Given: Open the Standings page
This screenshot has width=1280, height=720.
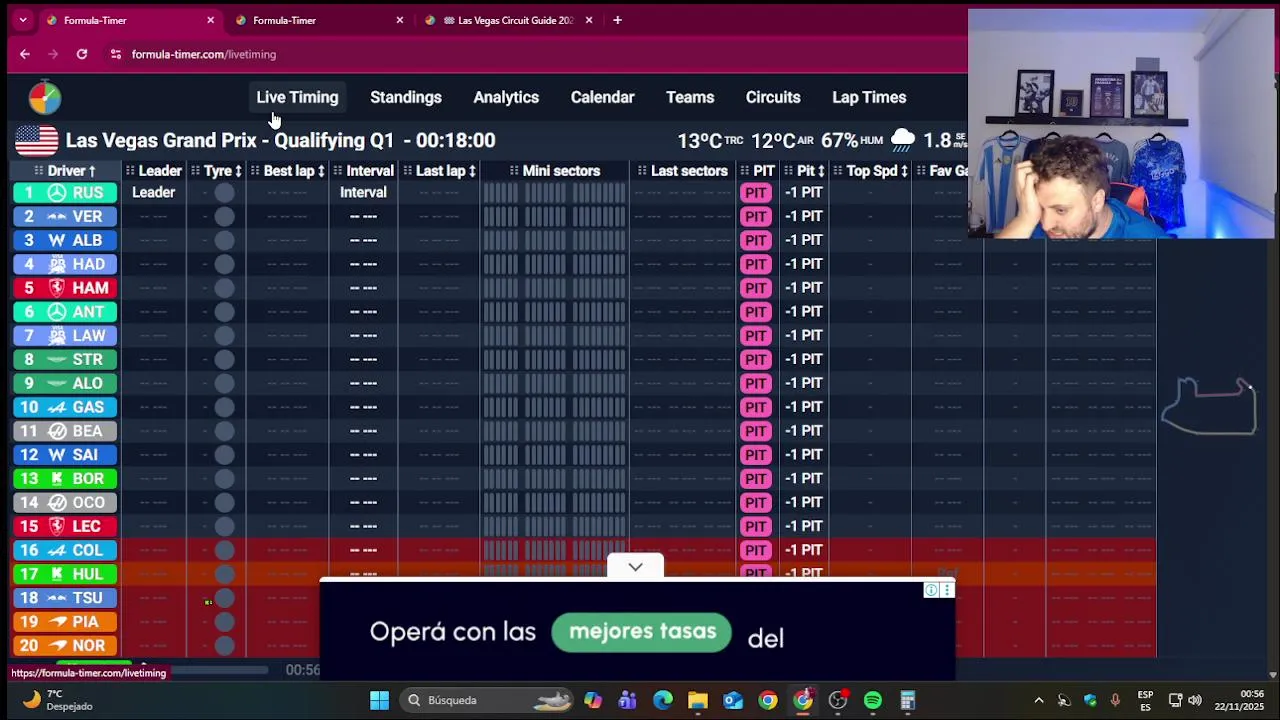Looking at the screenshot, I should (406, 97).
